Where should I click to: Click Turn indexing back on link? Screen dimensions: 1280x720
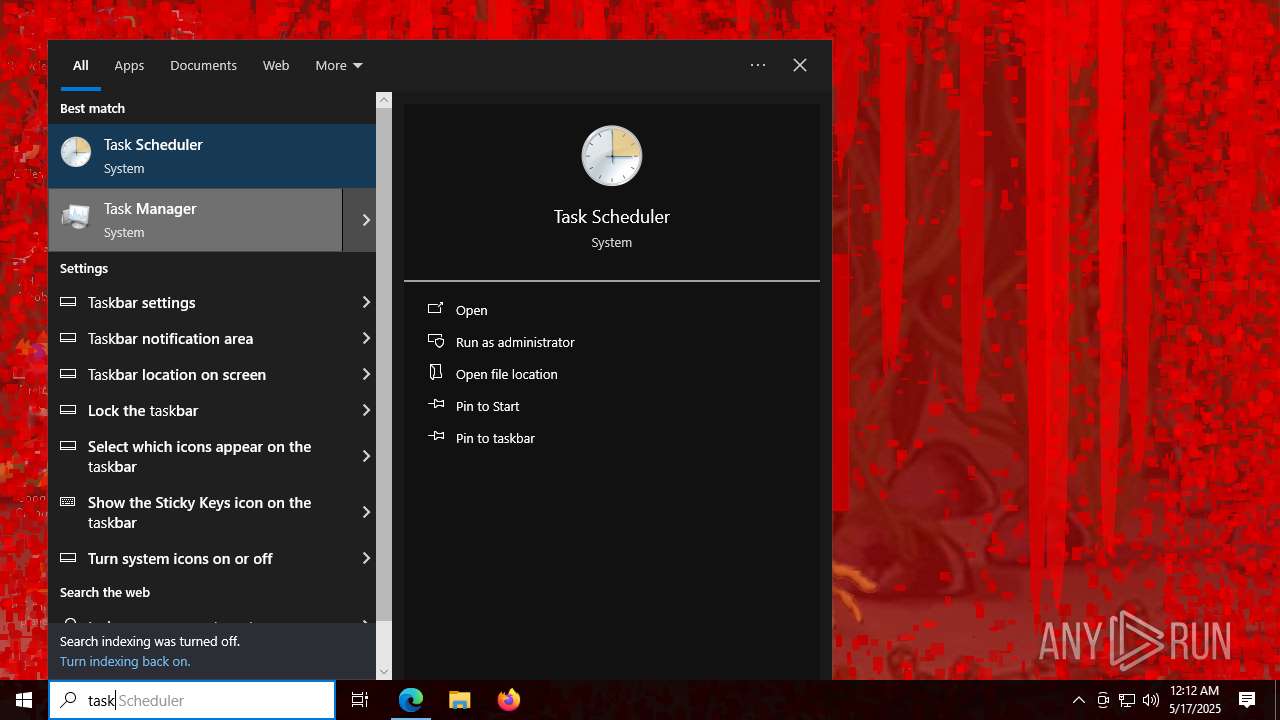pos(125,661)
